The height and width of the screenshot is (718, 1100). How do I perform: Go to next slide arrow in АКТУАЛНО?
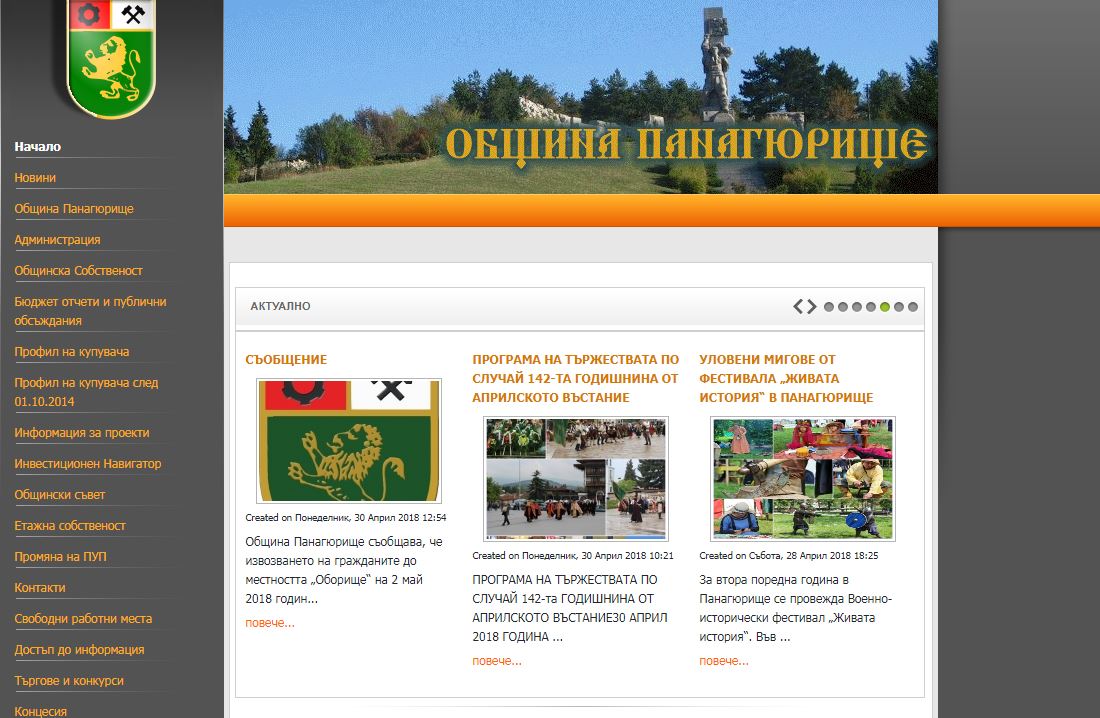(x=812, y=307)
